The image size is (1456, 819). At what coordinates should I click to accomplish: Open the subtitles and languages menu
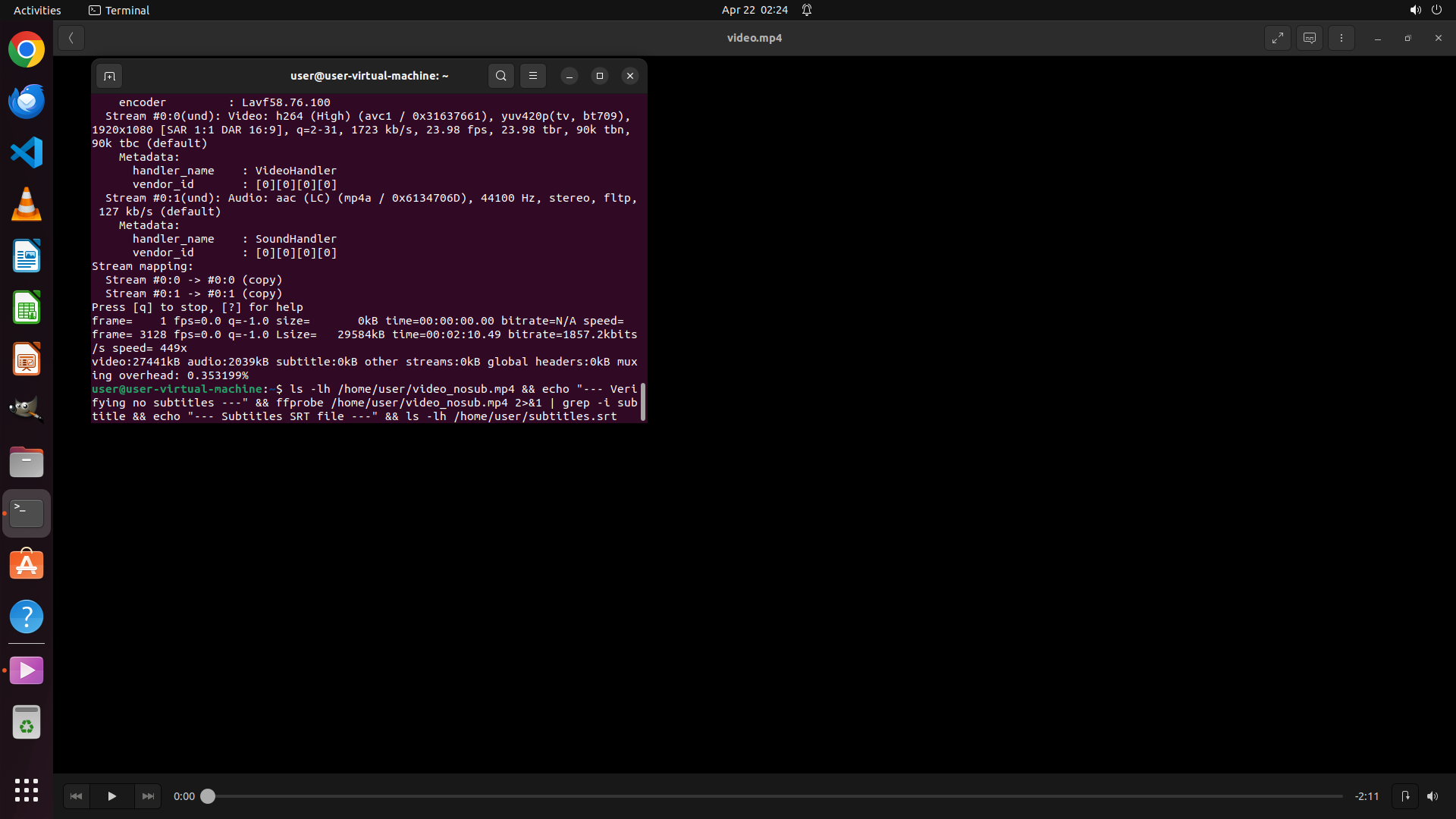click(1310, 38)
